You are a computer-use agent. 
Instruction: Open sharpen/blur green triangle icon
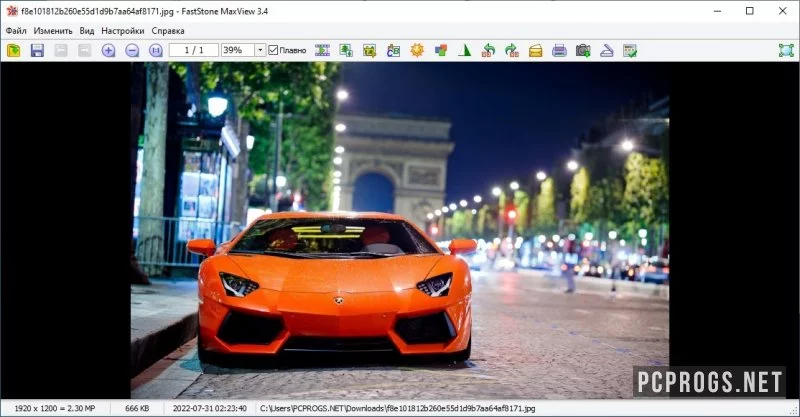coord(464,50)
